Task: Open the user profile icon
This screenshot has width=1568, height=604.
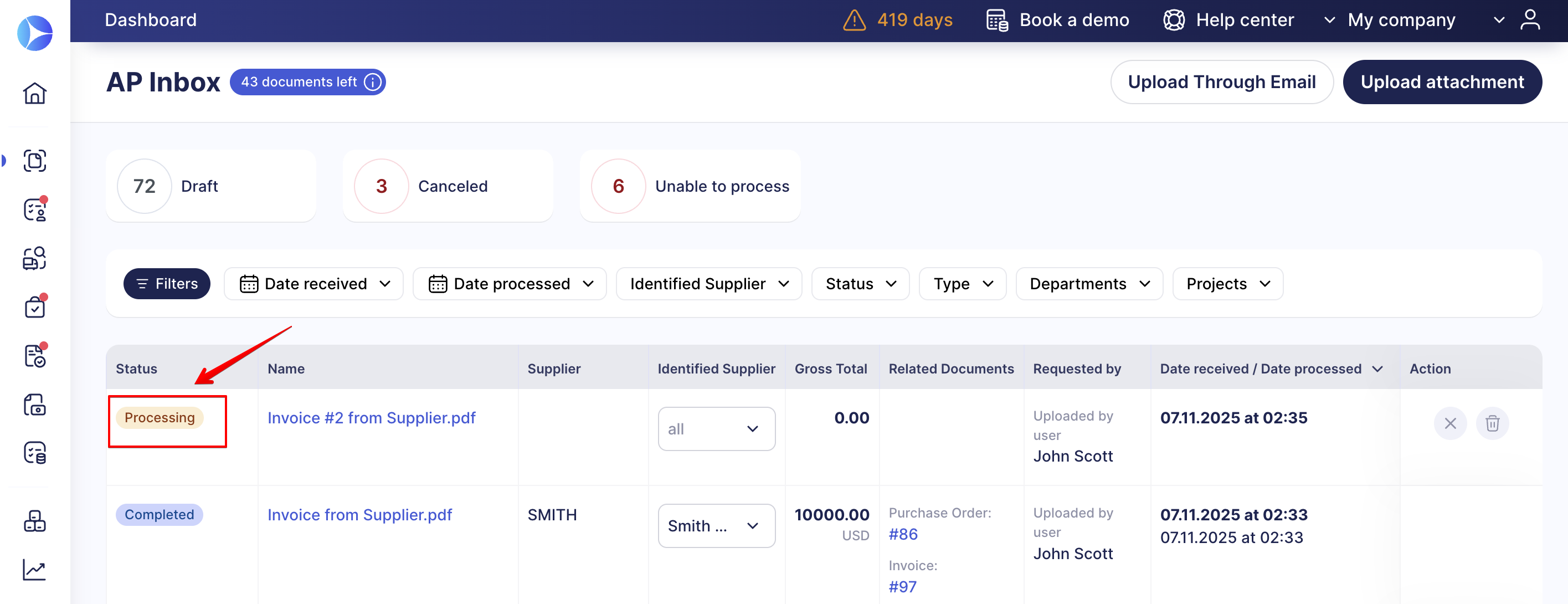Action: point(1530,20)
